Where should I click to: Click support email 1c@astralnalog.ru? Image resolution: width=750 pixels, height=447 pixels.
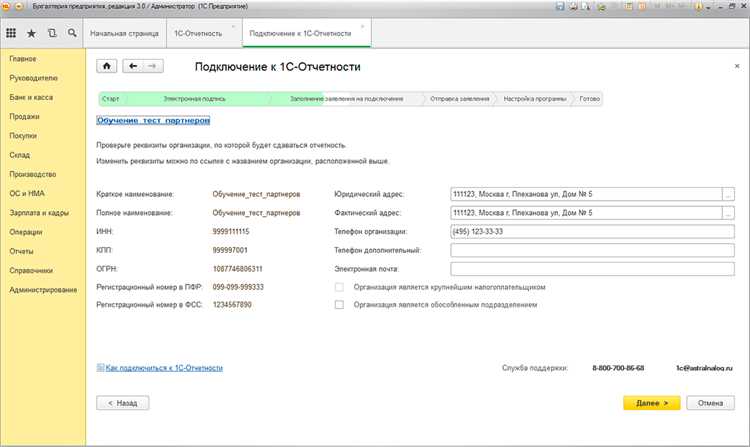704,368
